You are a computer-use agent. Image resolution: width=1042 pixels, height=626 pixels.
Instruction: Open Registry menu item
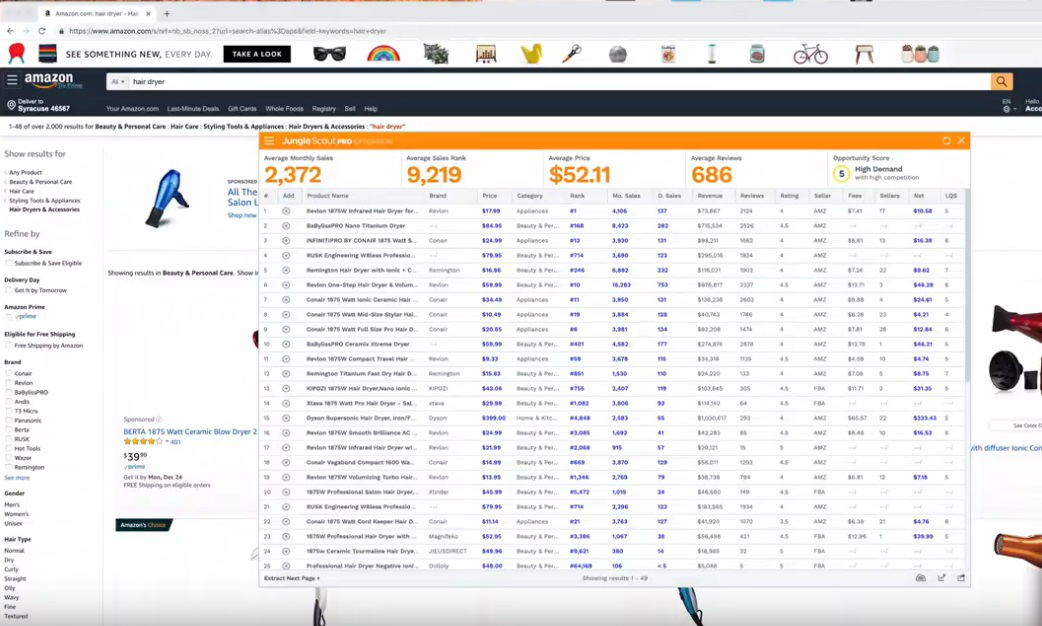point(324,109)
